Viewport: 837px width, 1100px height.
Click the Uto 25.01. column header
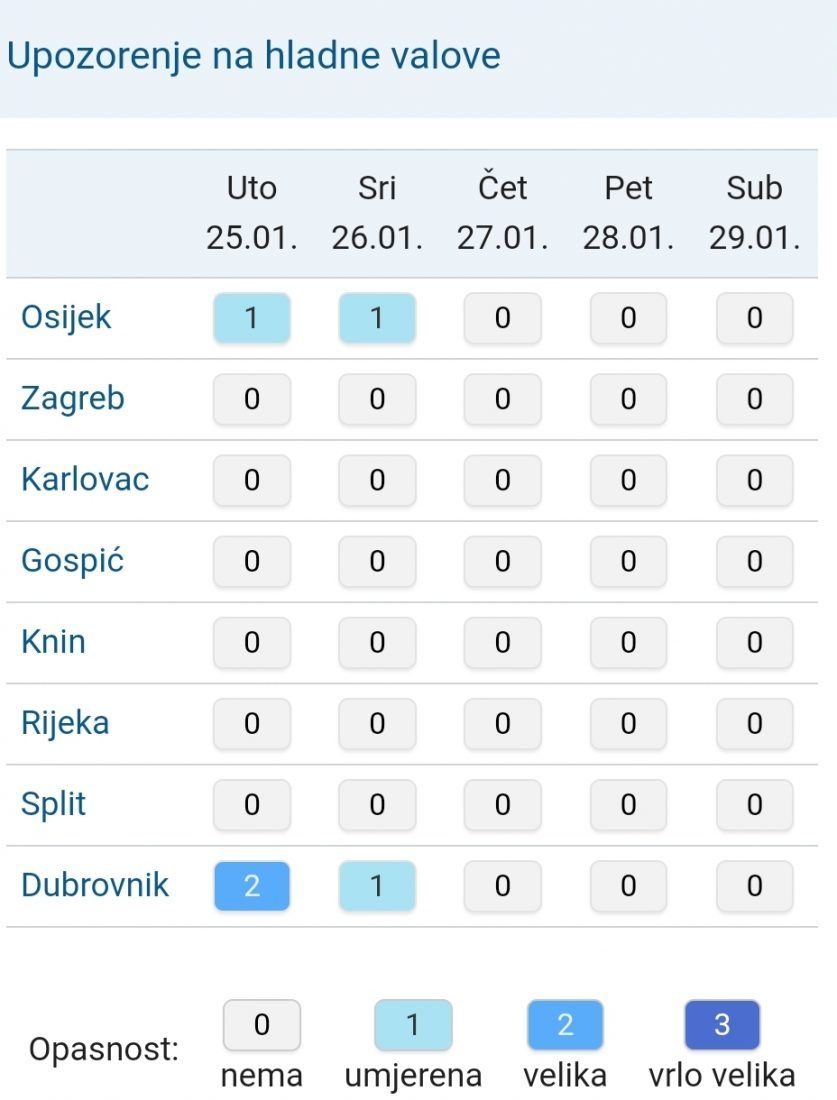252,213
